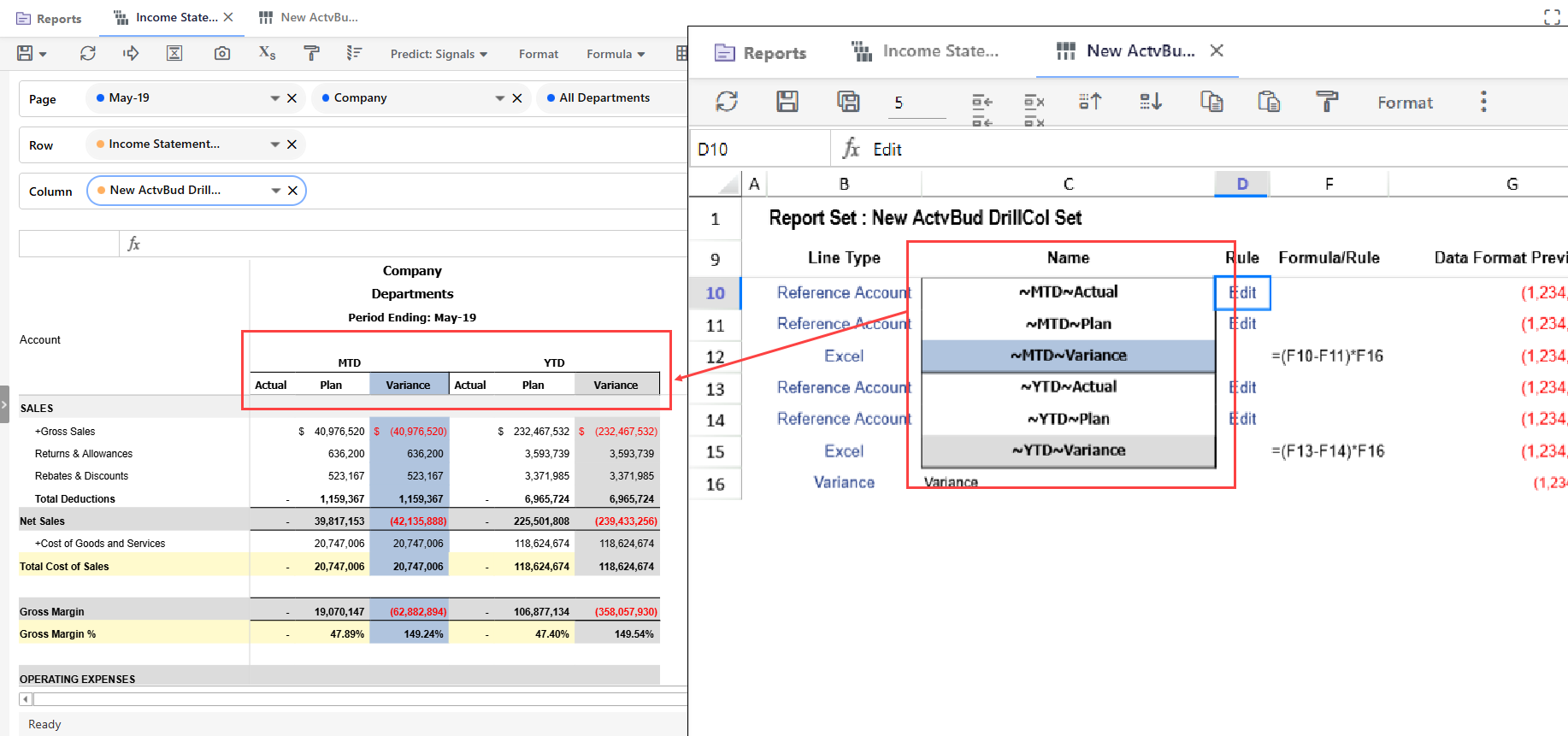The image size is (1568, 736).
Task: Open the Format menu in the right toolbar
Action: (x=1405, y=103)
